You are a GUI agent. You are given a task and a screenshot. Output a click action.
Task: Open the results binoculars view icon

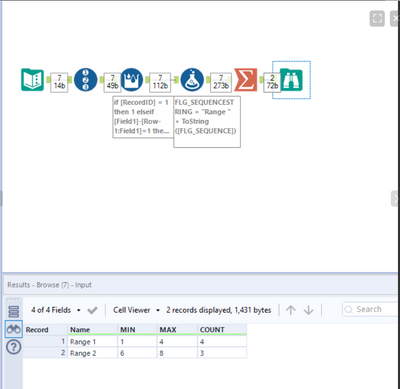(x=14, y=329)
